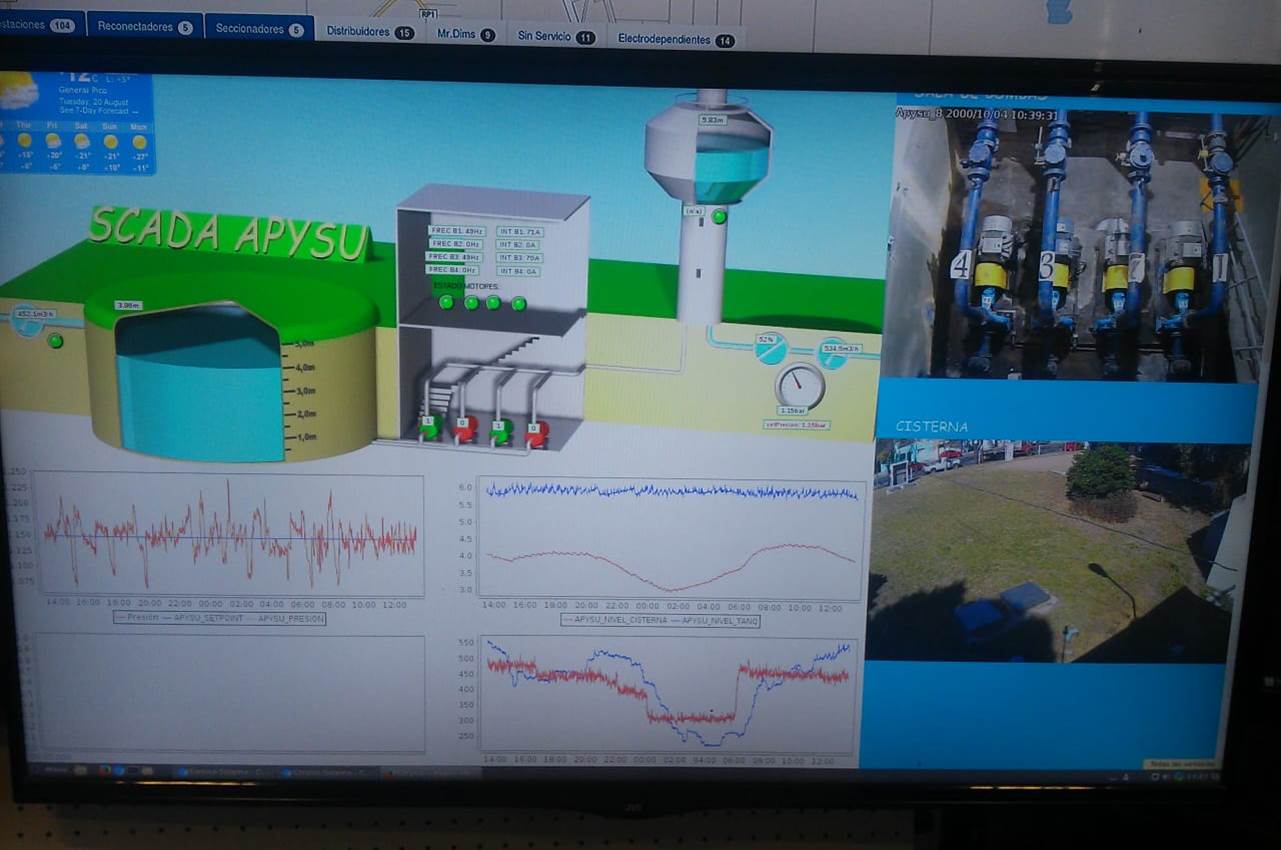This screenshot has width=1281, height=850.
Task: Click the FREC B4: 0Hz readout
Action: click(452, 270)
